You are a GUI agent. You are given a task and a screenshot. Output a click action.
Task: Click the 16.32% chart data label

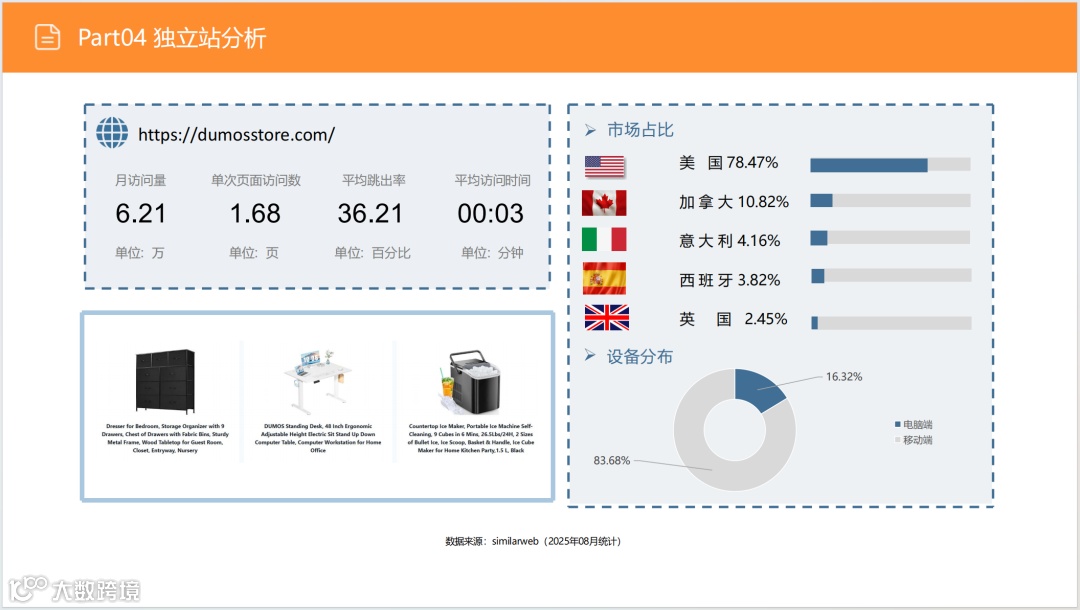click(844, 377)
